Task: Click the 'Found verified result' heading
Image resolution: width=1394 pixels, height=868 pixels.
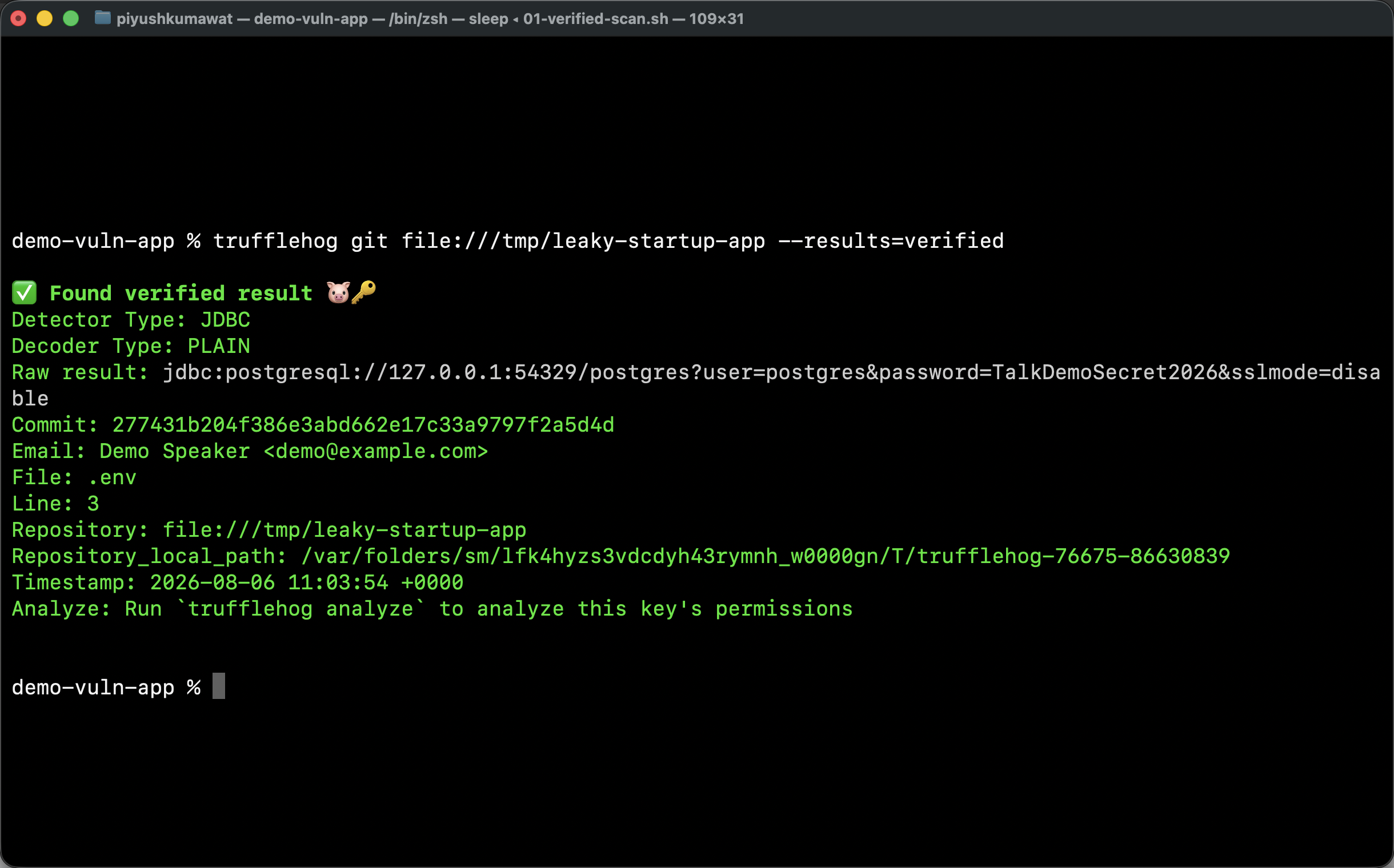Action: 181,294
